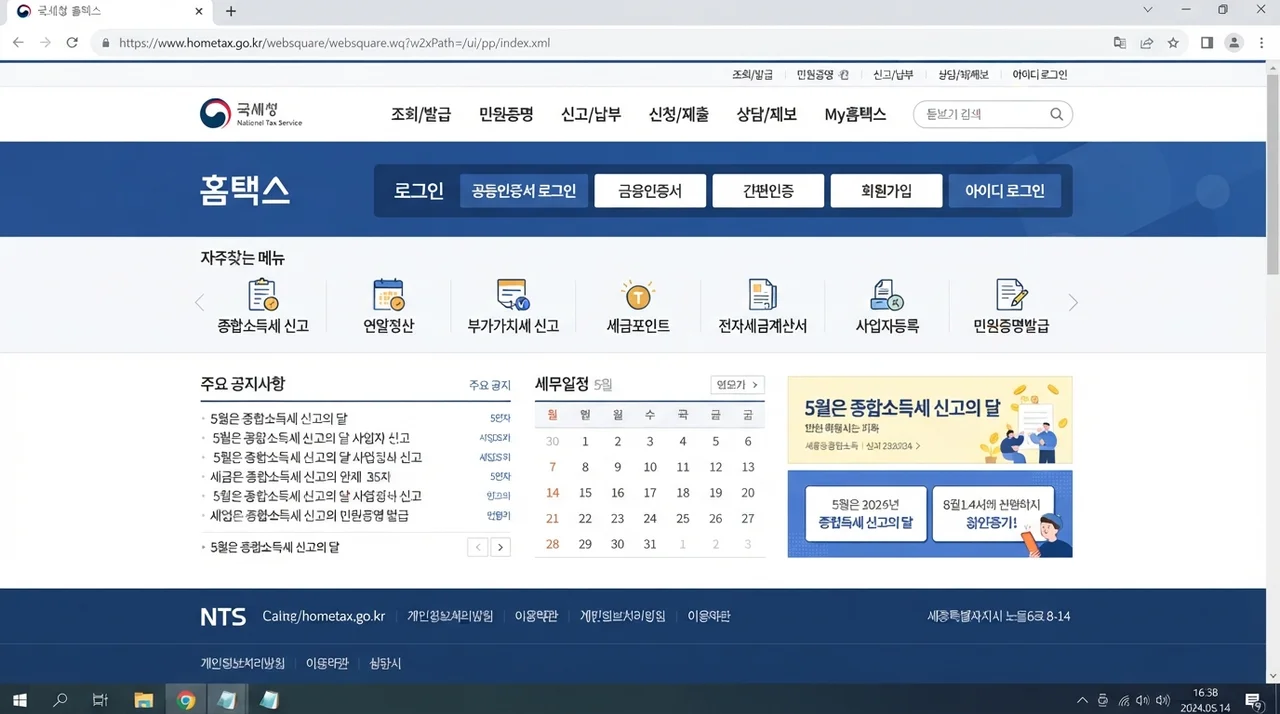Open Windows Start menu

point(19,700)
